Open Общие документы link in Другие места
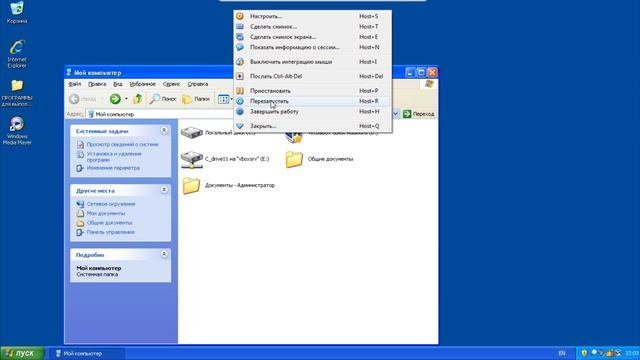Image resolution: width=640 pixels, height=360 pixels. [x=109, y=223]
